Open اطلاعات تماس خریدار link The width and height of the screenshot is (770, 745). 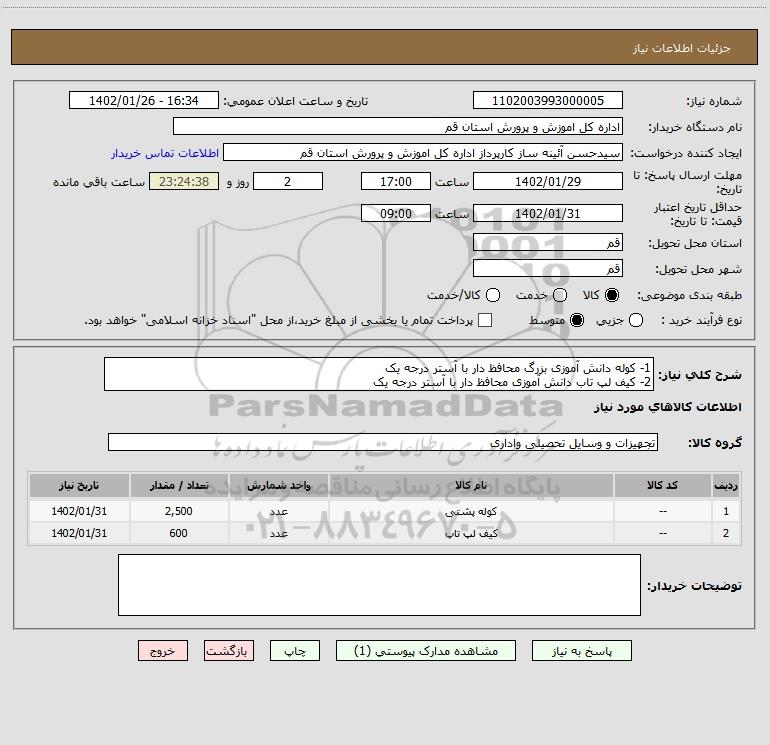coord(165,153)
